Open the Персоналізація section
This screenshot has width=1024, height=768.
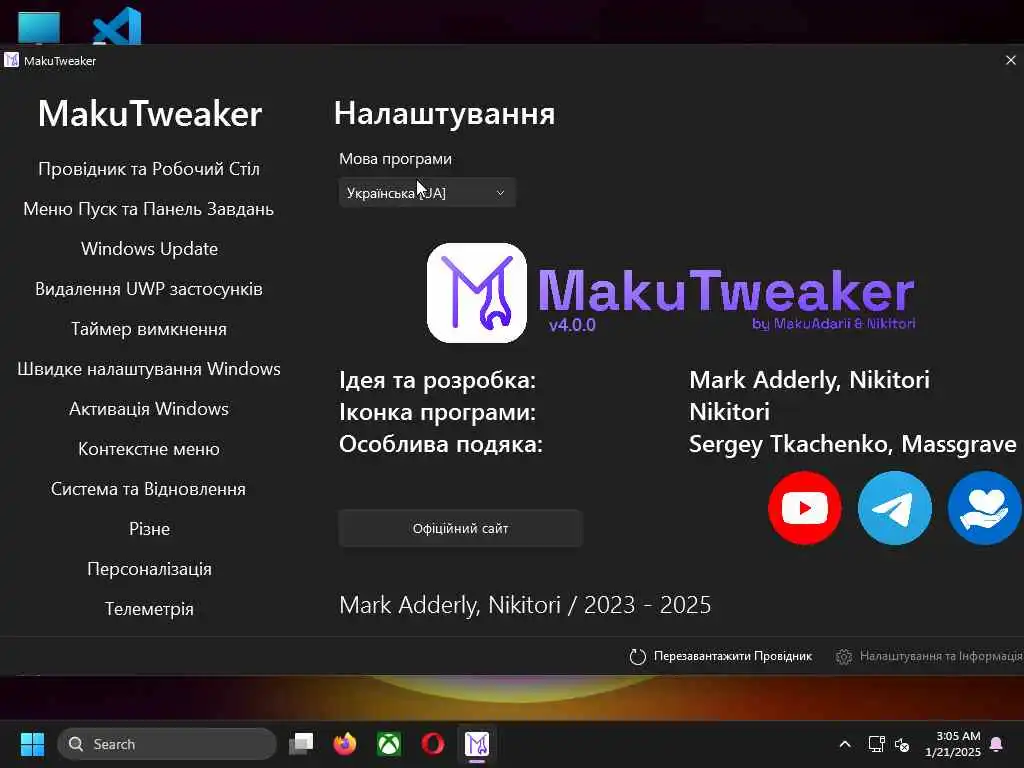[x=149, y=569]
